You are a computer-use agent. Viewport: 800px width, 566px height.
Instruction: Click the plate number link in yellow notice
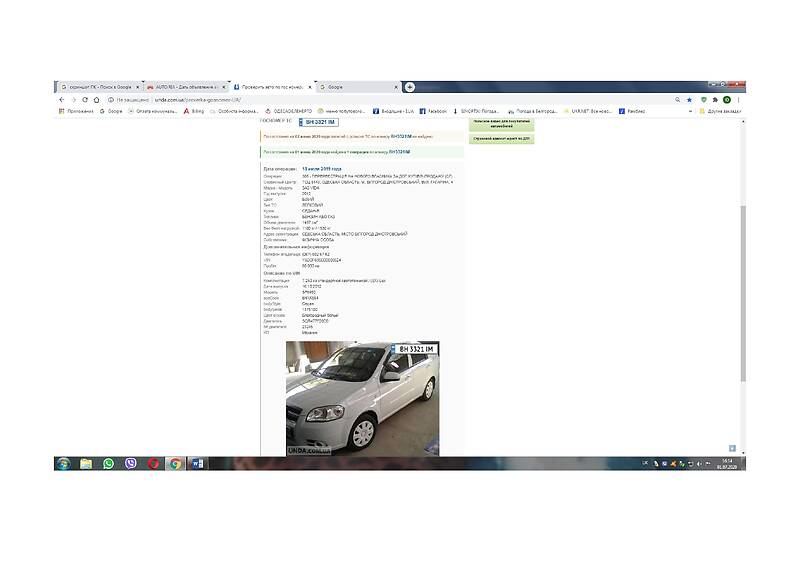coord(401,136)
